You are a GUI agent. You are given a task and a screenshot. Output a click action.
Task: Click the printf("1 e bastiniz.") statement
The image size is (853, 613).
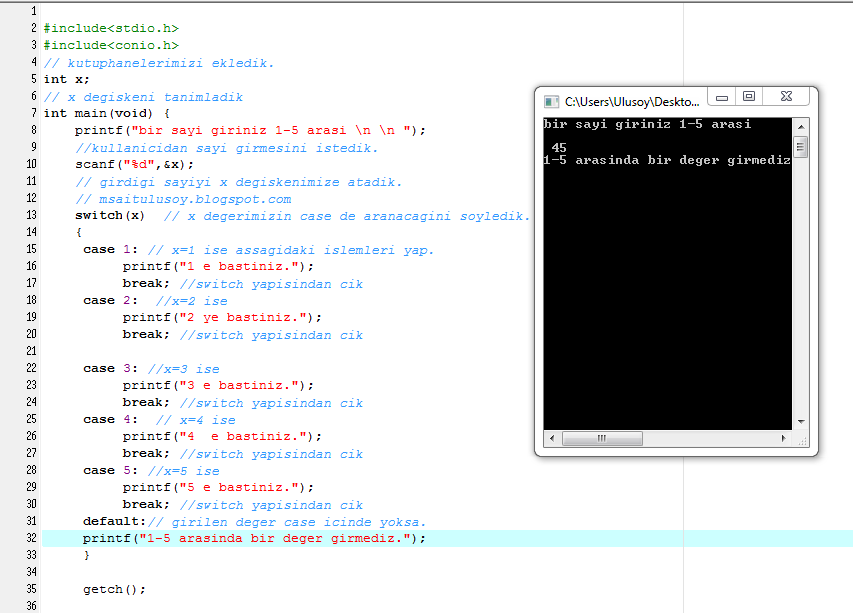click(x=218, y=267)
